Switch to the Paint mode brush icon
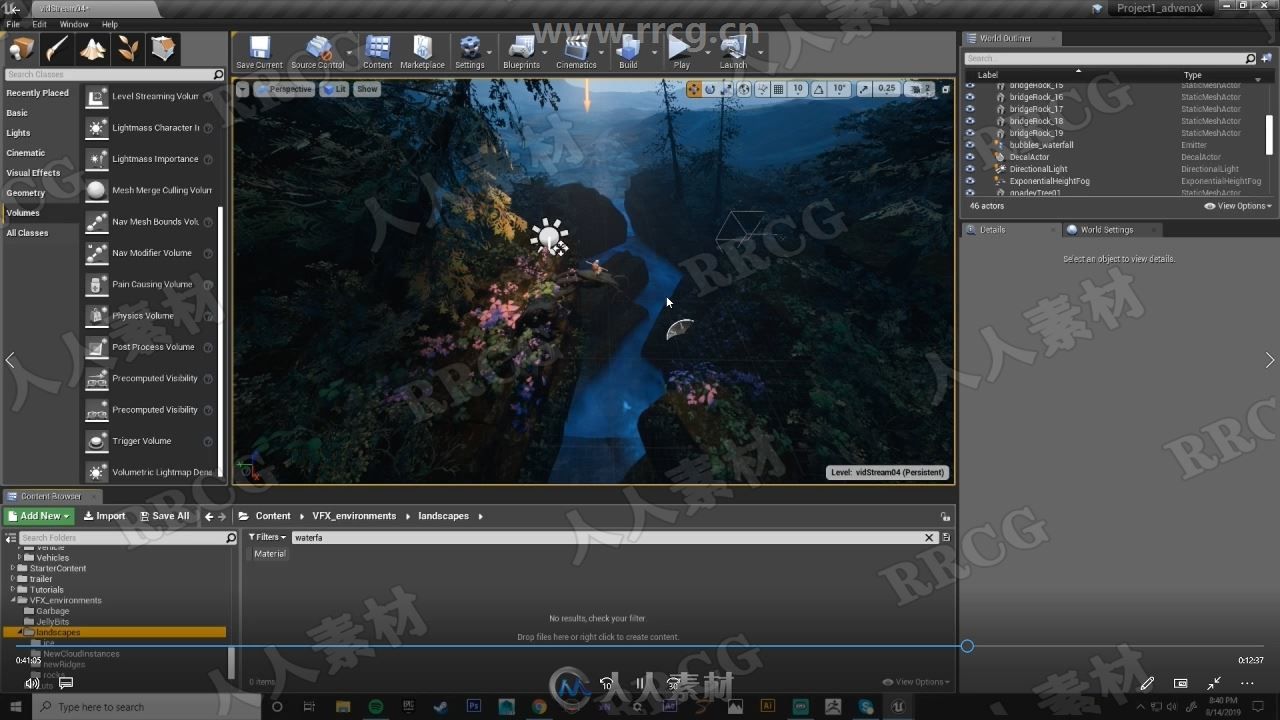1280x720 pixels. [x=57, y=49]
